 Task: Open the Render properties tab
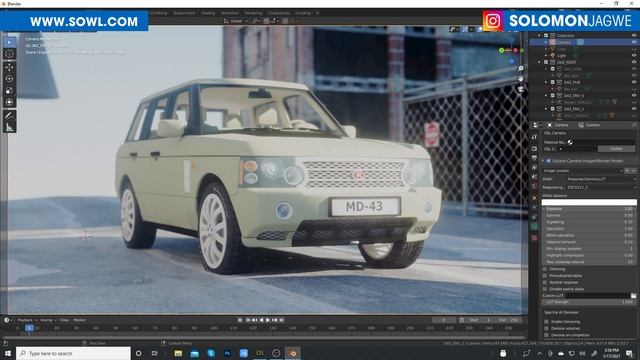pyautogui.click(x=534, y=148)
